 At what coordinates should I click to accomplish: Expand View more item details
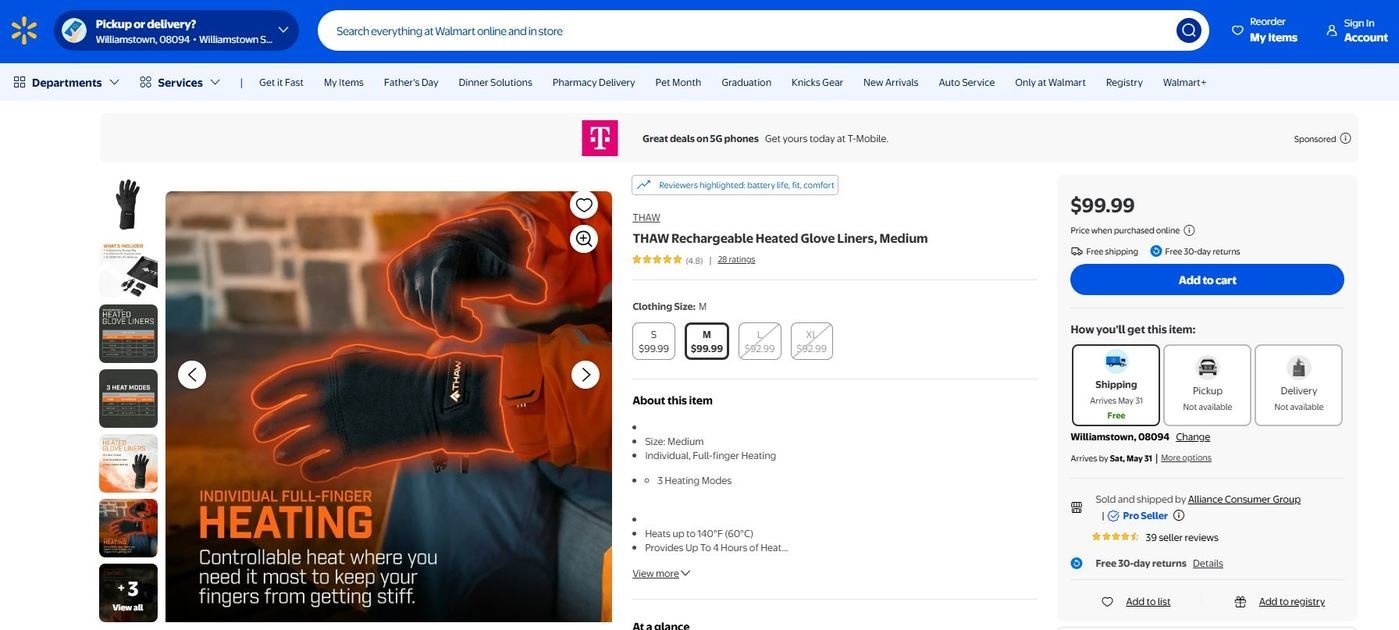pyautogui.click(x=661, y=573)
